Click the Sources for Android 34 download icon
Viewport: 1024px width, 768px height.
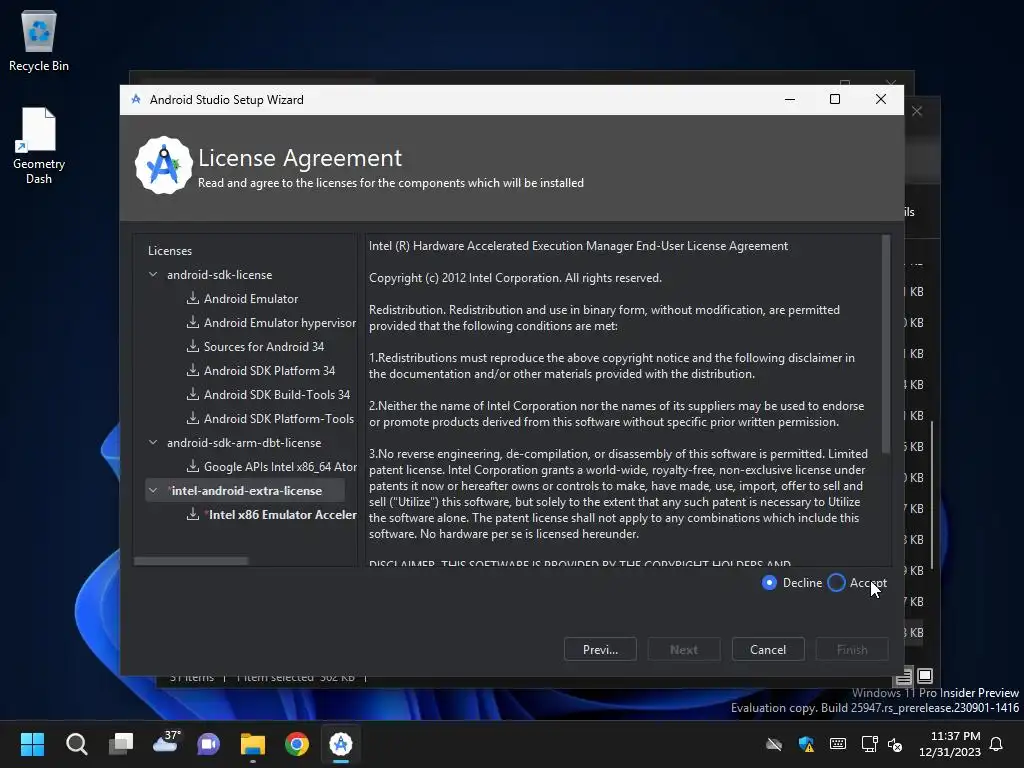[x=193, y=347]
